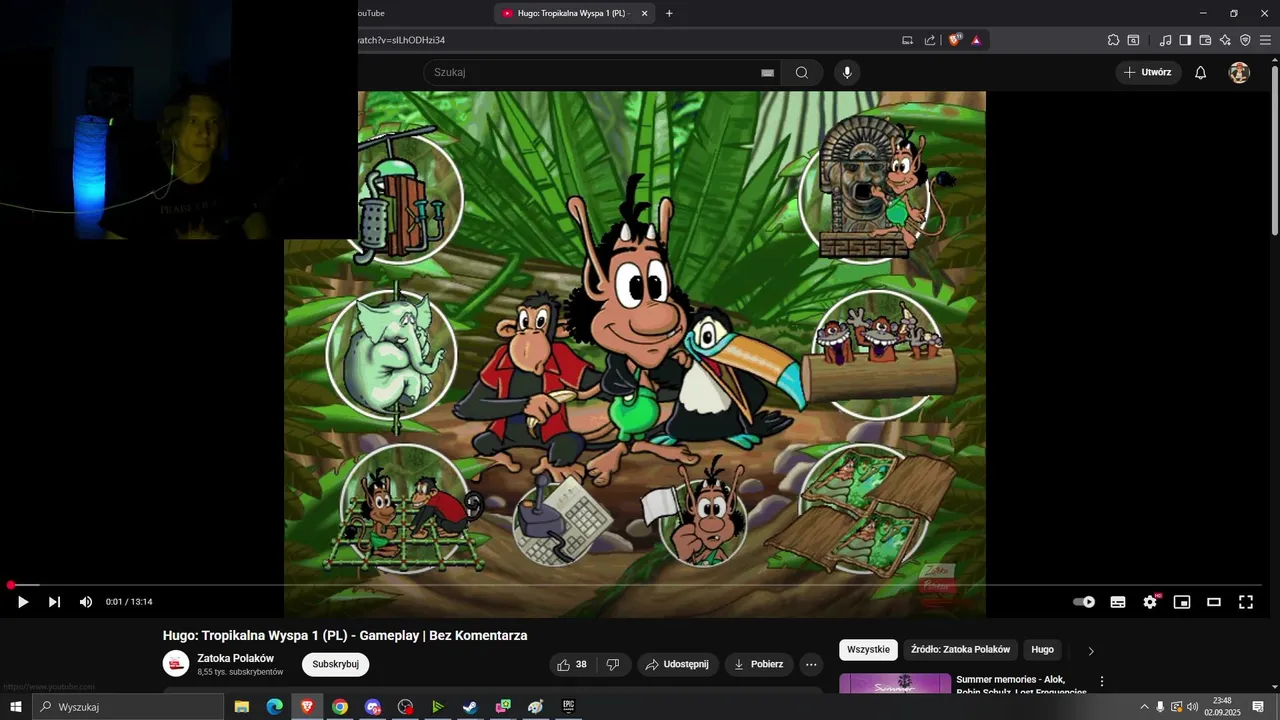Viewport: 1280px width, 720px height.
Task: Open Brave playlist music icon
Action: point(1165,40)
